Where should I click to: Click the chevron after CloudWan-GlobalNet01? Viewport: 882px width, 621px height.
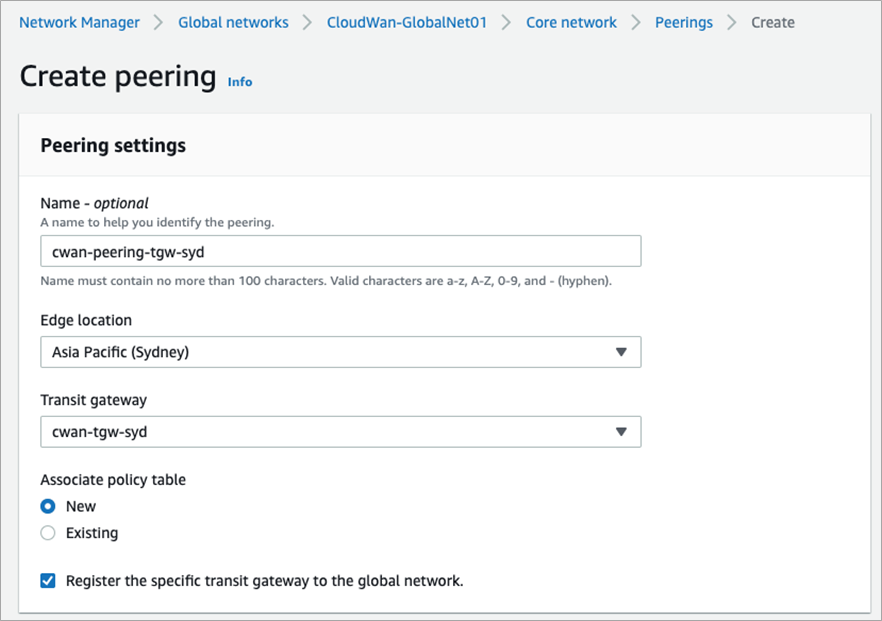[505, 22]
